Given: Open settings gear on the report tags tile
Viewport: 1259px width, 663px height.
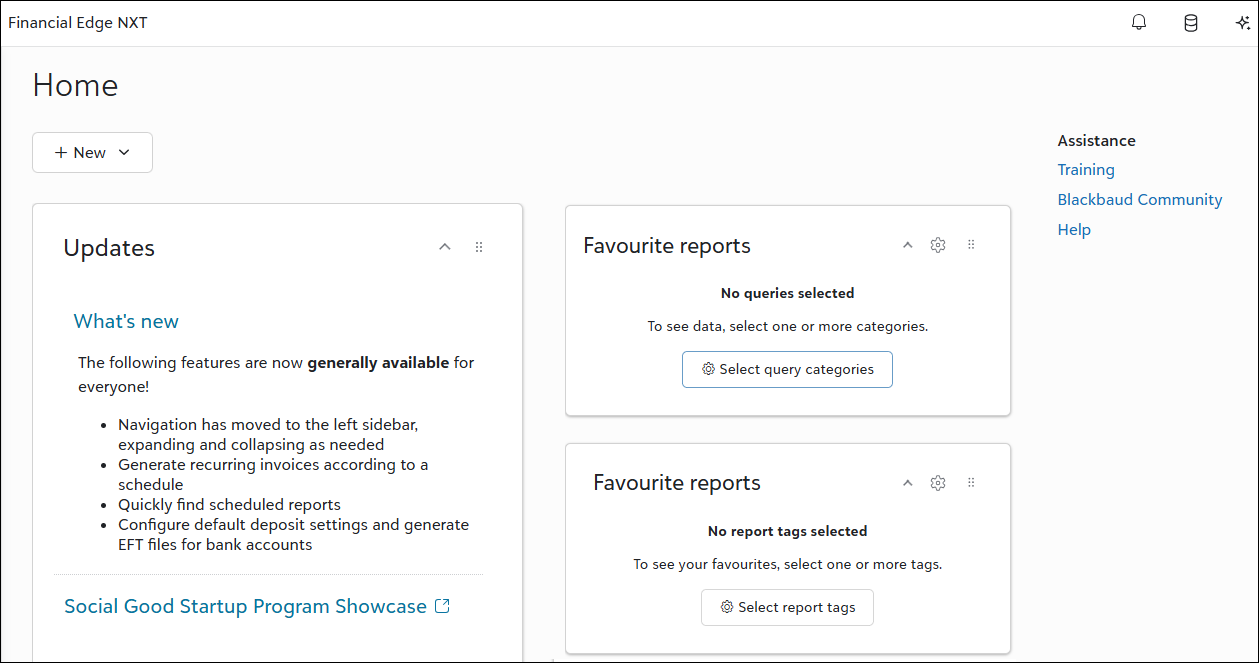Looking at the screenshot, I should pyautogui.click(x=938, y=483).
